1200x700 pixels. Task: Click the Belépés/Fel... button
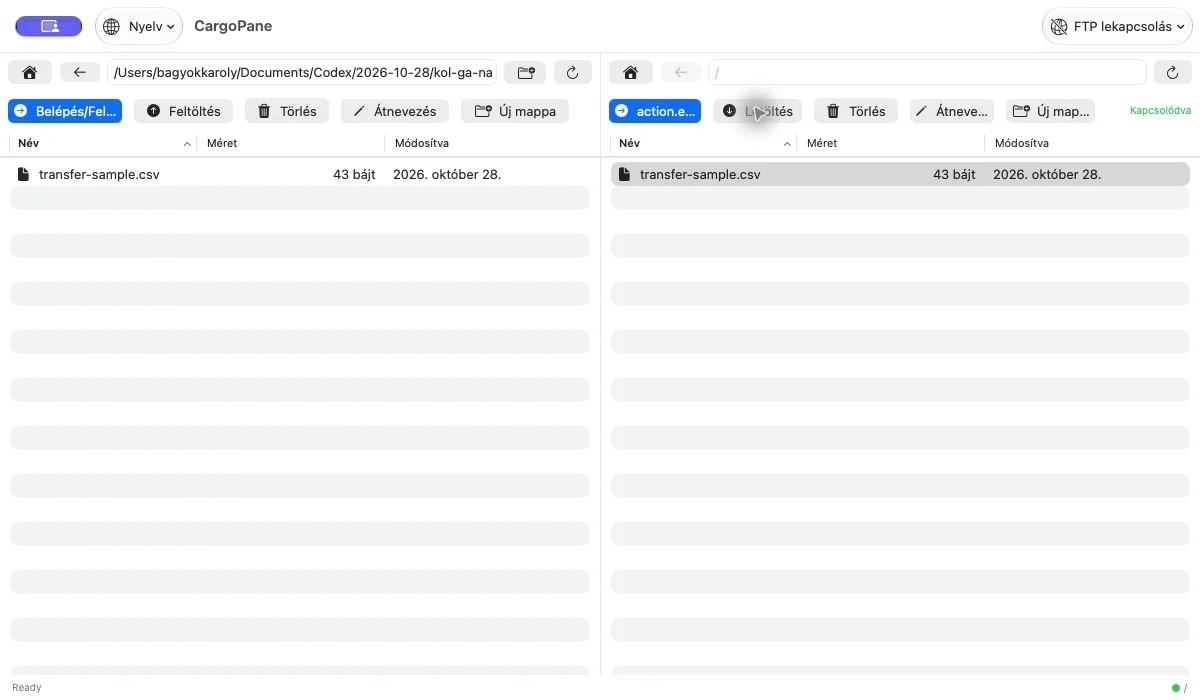65,111
